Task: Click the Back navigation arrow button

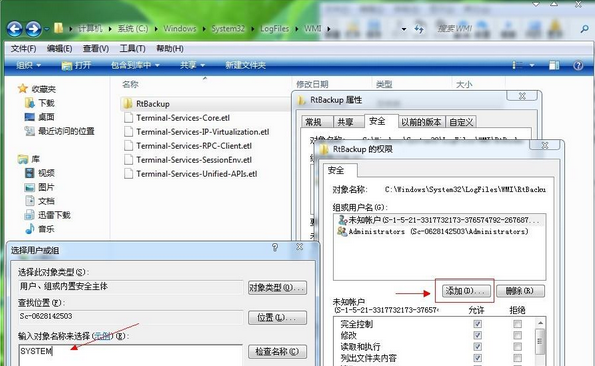Action: tap(15, 29)
